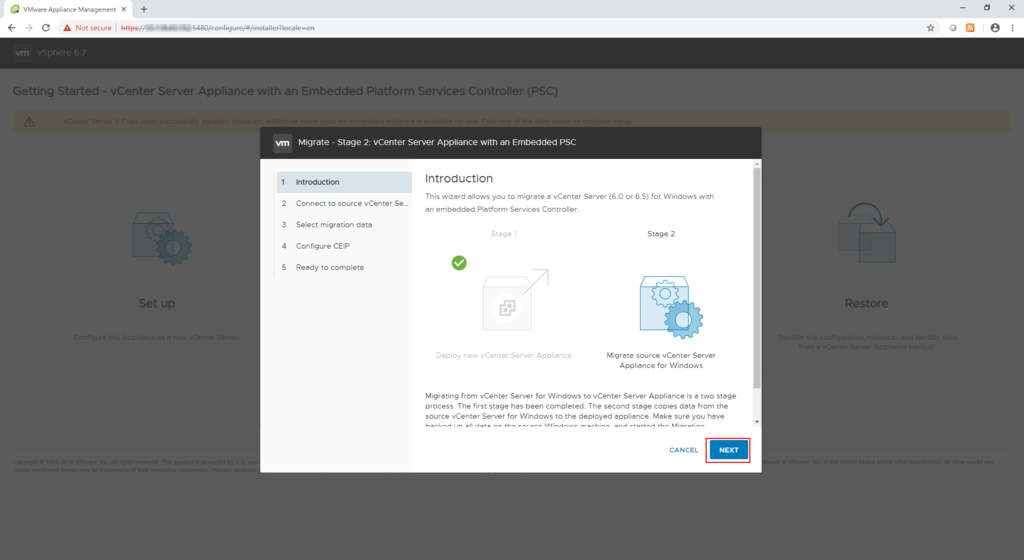This screenshot has height=560, width=1024.
Task: Select the VMware Appliance Management tab
Action: click(x=68, y=9)
